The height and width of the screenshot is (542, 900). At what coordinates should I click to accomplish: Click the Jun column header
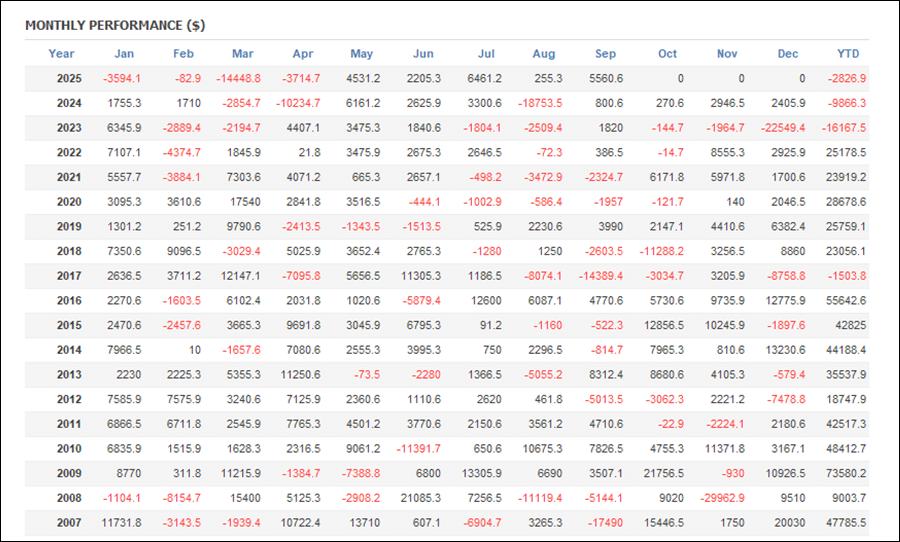(423, 54)
